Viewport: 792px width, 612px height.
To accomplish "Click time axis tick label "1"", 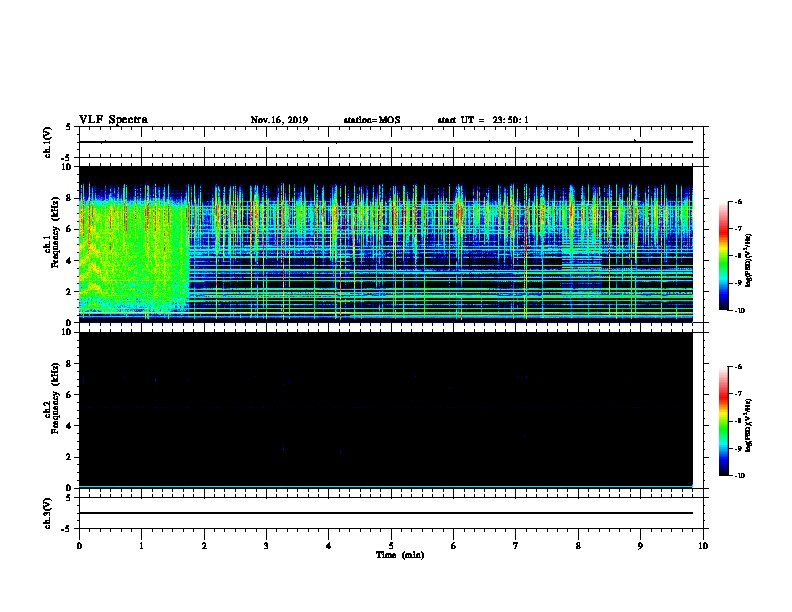I will 141,546.
